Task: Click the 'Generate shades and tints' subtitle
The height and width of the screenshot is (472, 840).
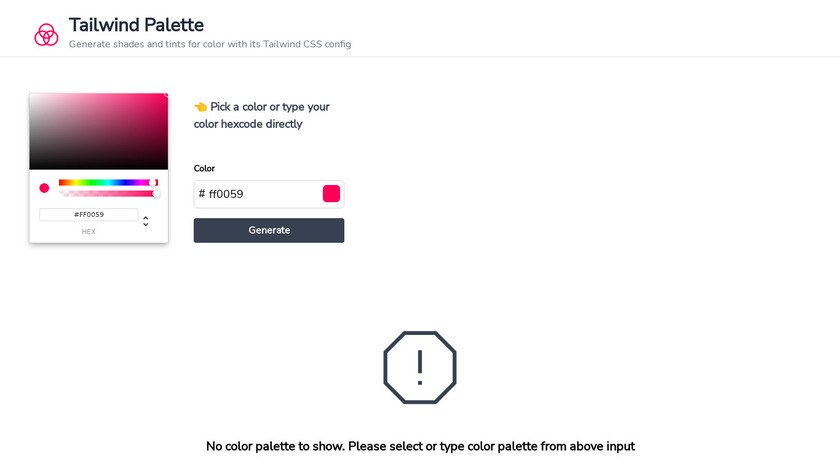Action: click(x=210, y=44)
